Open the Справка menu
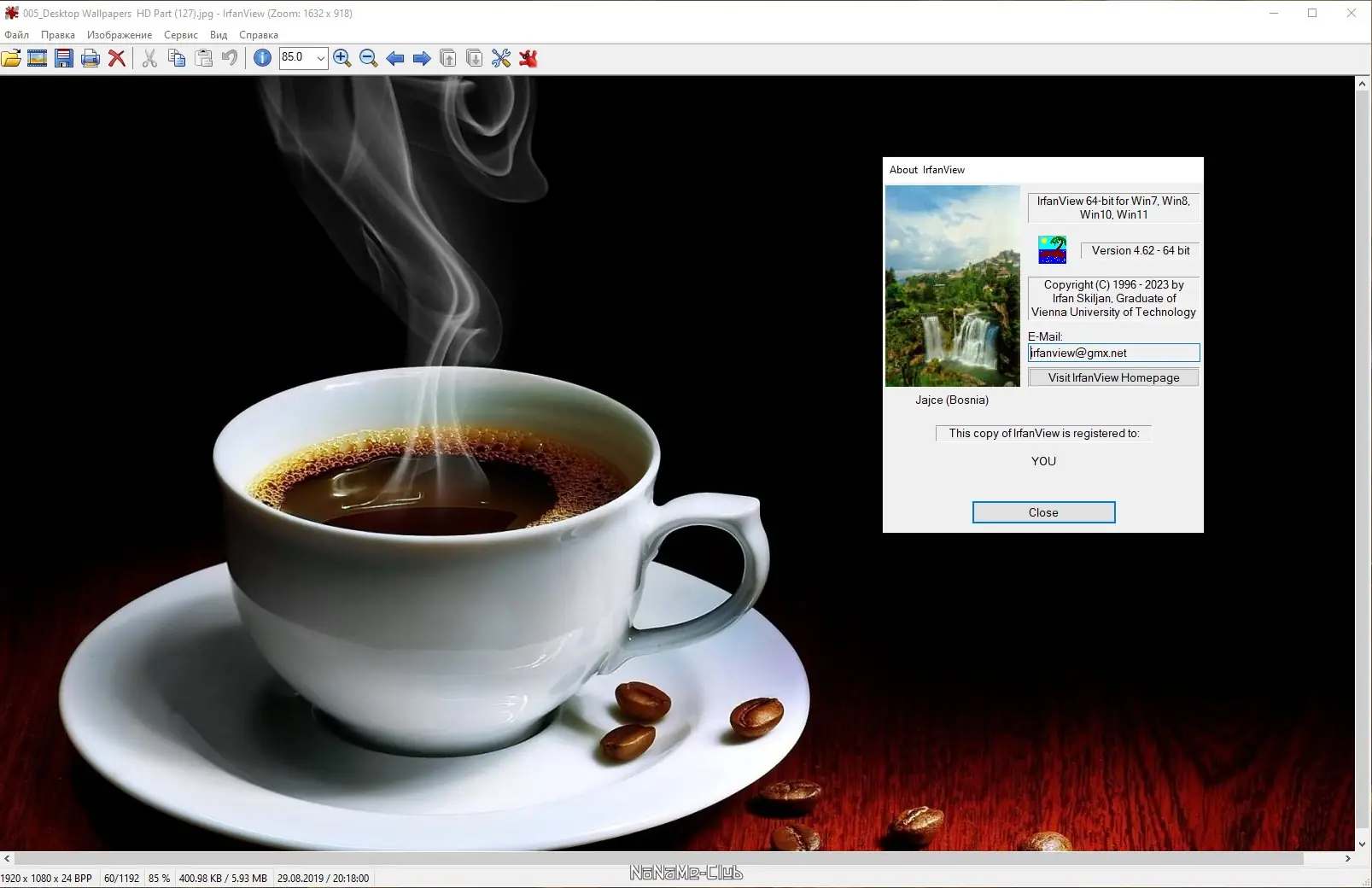Viewport: 1372px width, 888px height. tap(259, 35)
